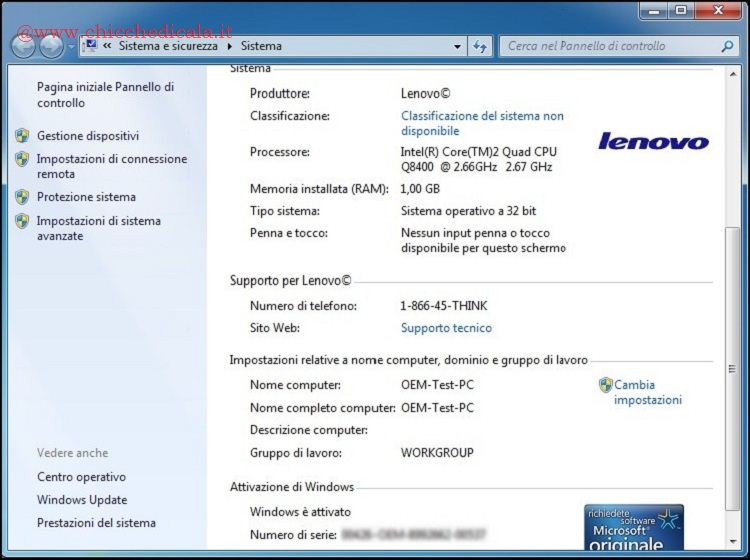750x560 pixels.
Task: Click the address bar refresh icon
Action: [480, 46]
